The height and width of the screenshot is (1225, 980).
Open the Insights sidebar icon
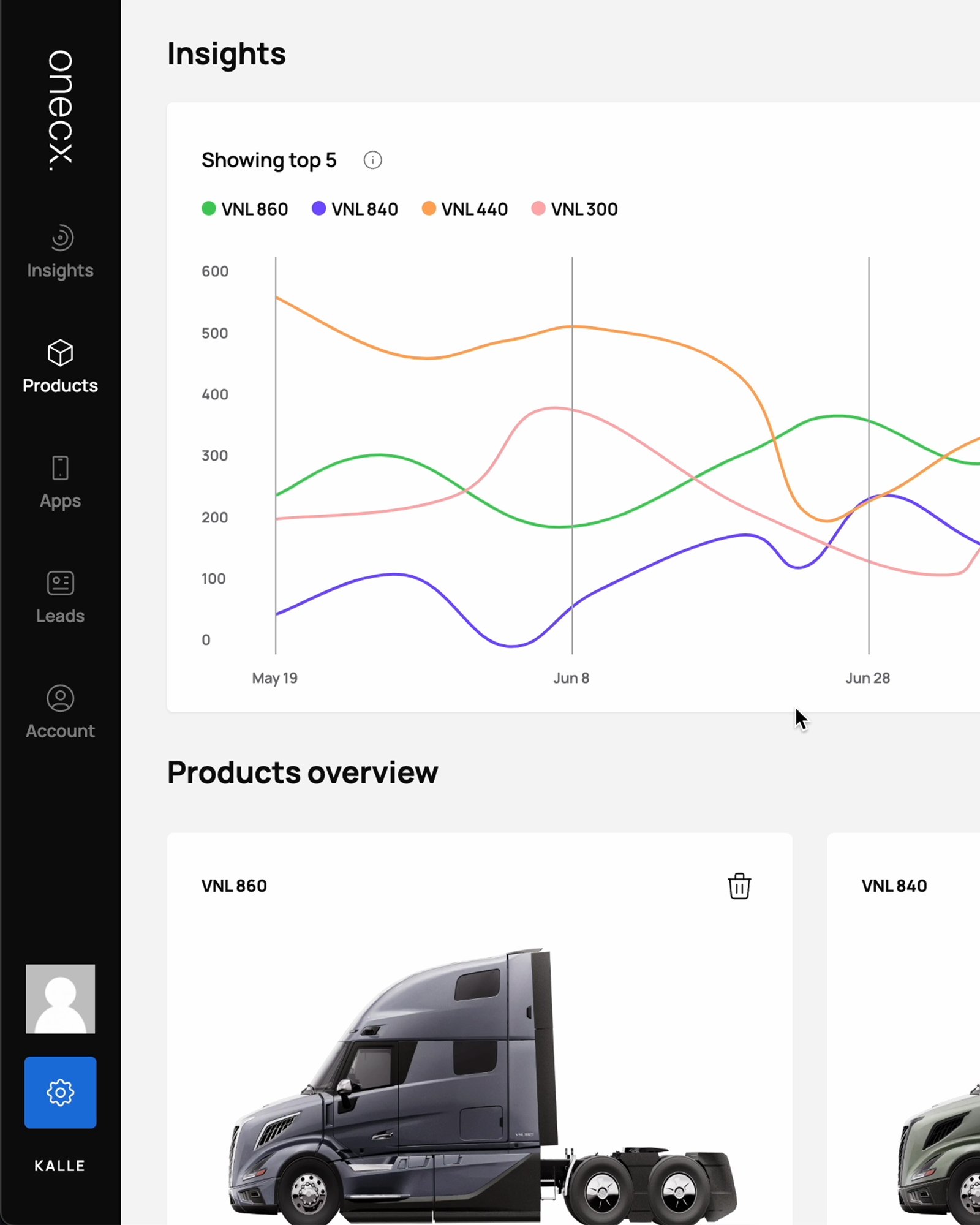click(x=61, y=238)
